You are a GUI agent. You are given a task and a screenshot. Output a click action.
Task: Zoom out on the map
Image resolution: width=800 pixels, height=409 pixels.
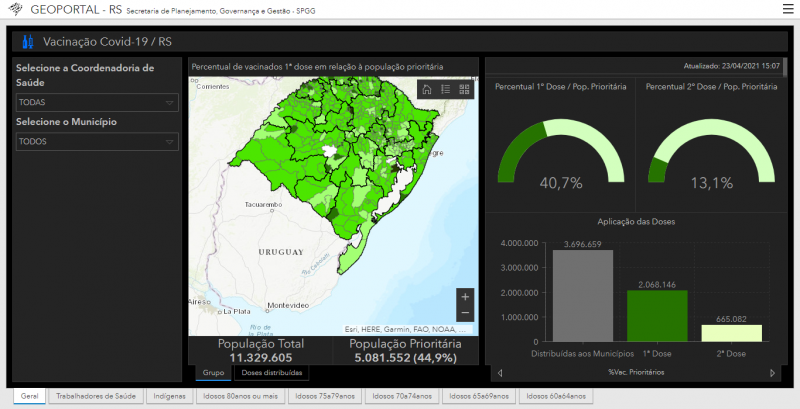[x=465, y=313]
